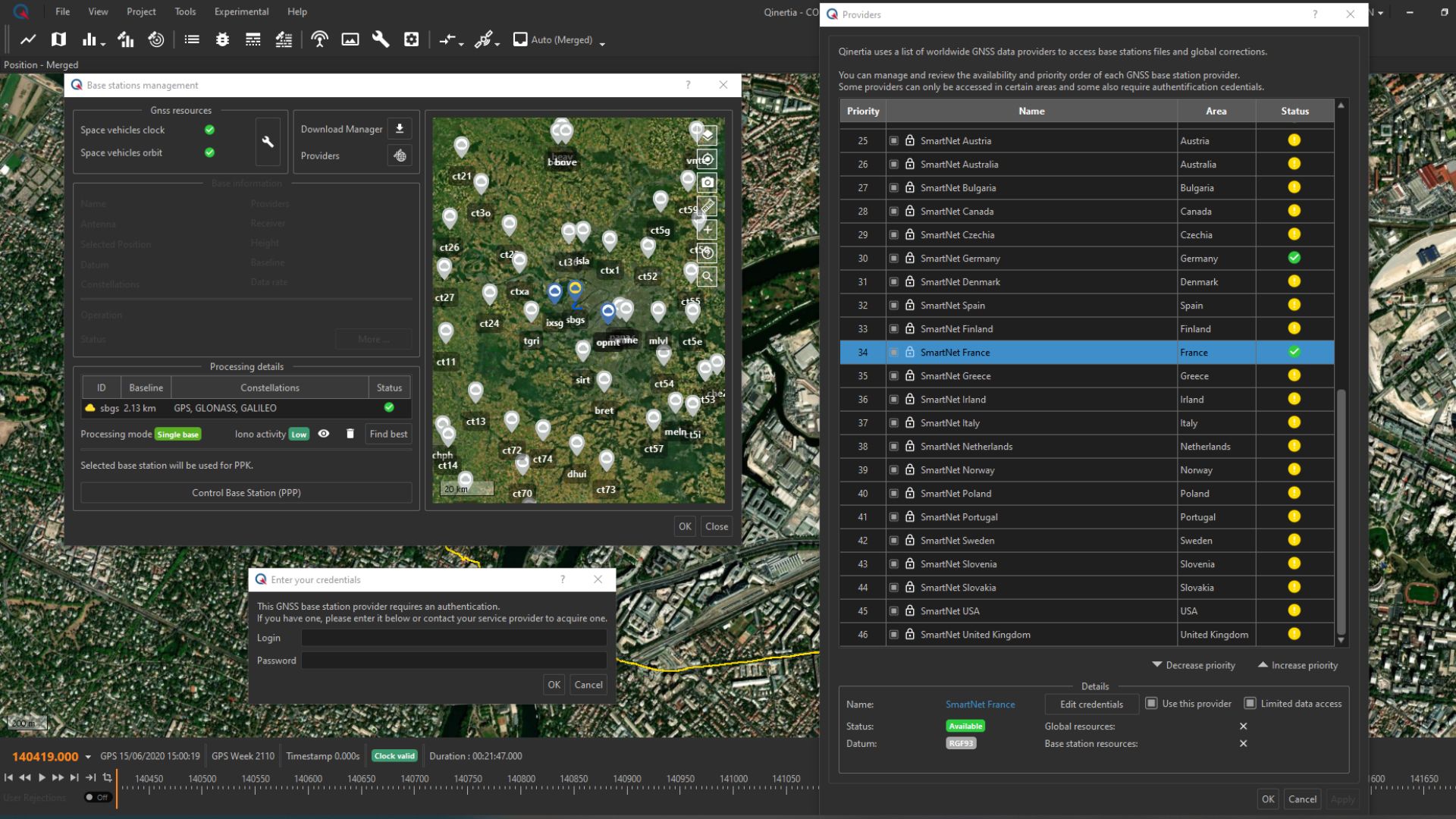The width and height of the screenshot is (1456, 819).
Task: Click the orange timeline playhead marker
Action: pos(117,789)
